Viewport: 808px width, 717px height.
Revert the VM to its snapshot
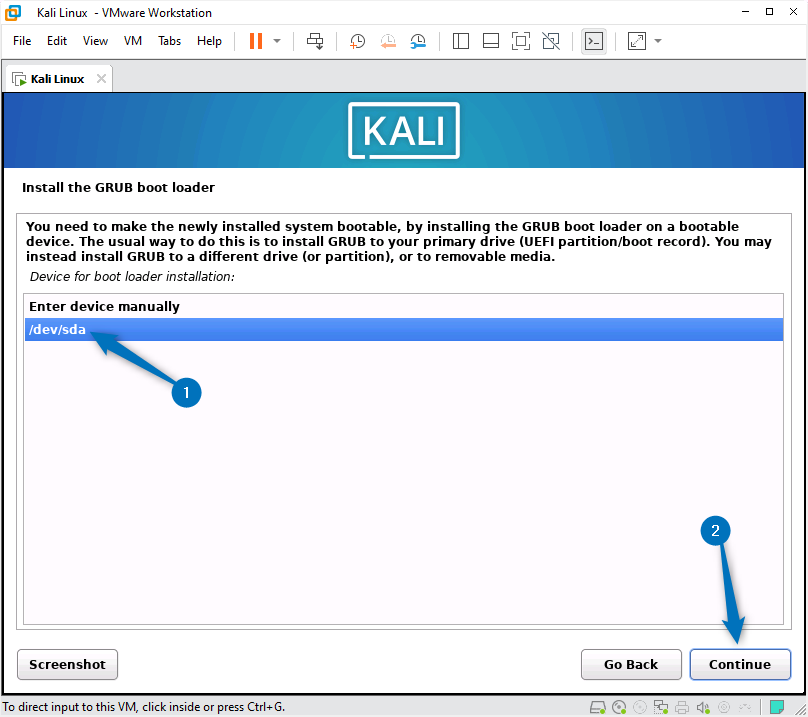click(388, 41)
